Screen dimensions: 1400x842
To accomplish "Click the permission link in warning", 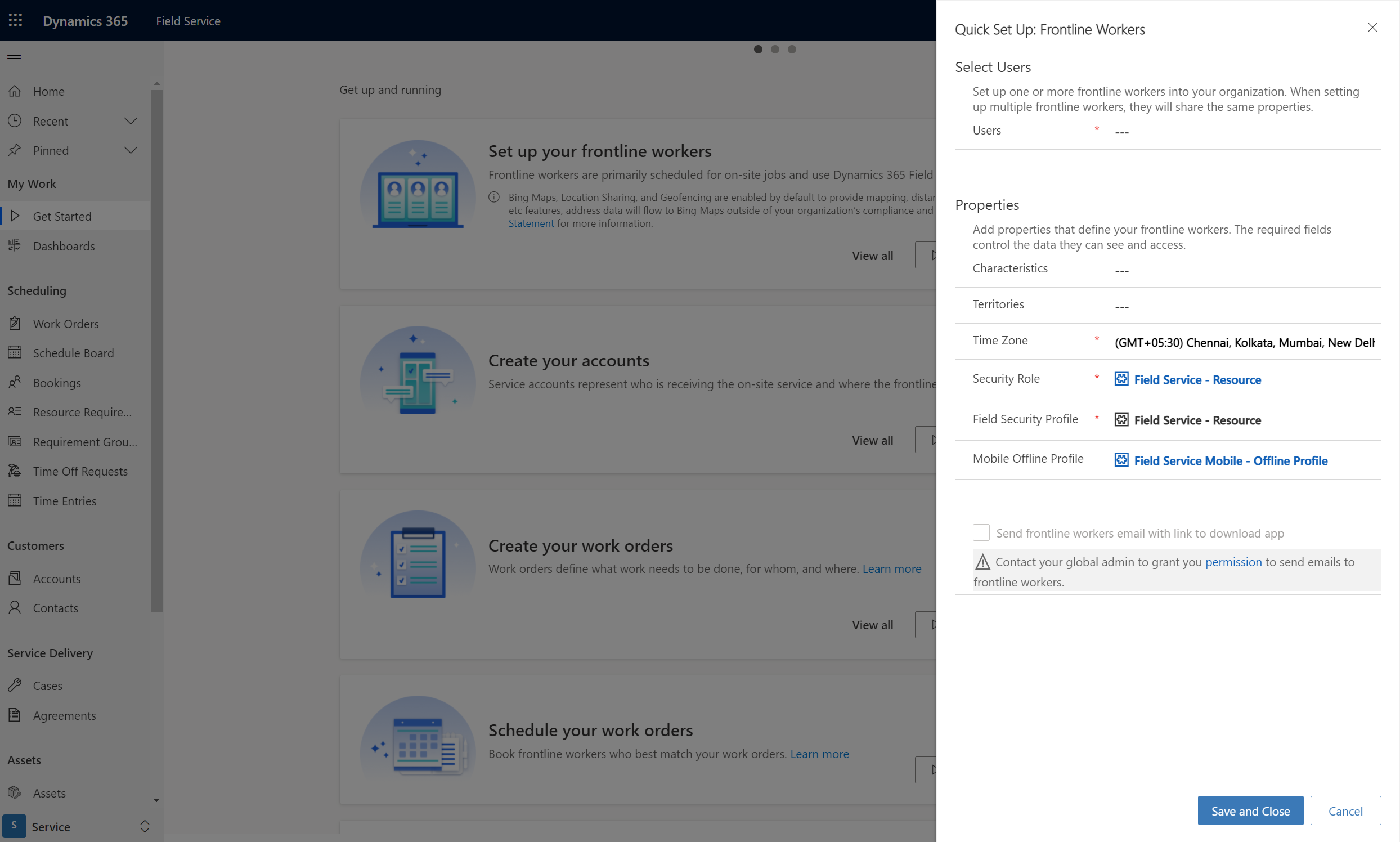I will (x=1233, y=562).
